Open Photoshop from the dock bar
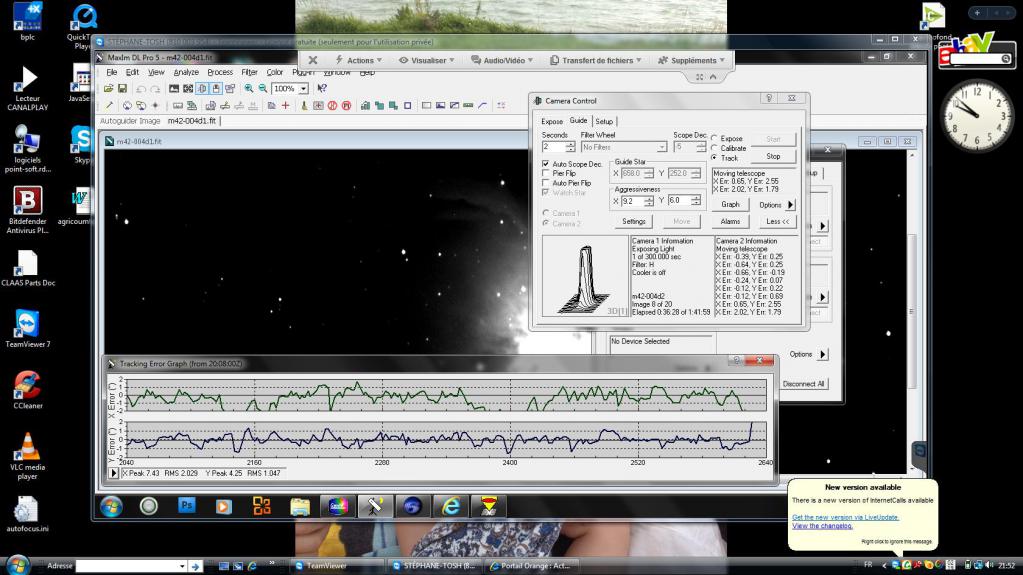Viewport: 1023px width, 575px height. (186, 506)
